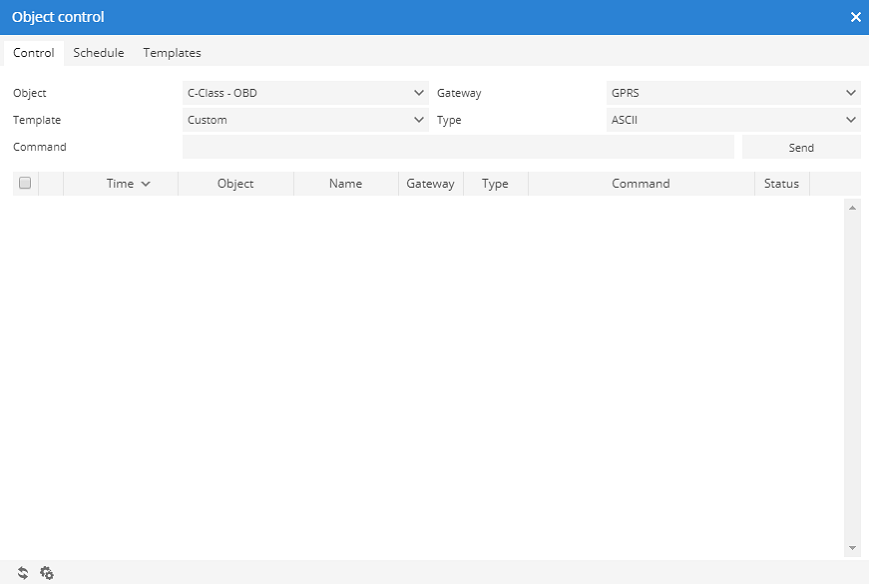The height and width of the screenshot is (584, 869).
Task: Click the Command column header in table
Action: click(x=640, y=184)
